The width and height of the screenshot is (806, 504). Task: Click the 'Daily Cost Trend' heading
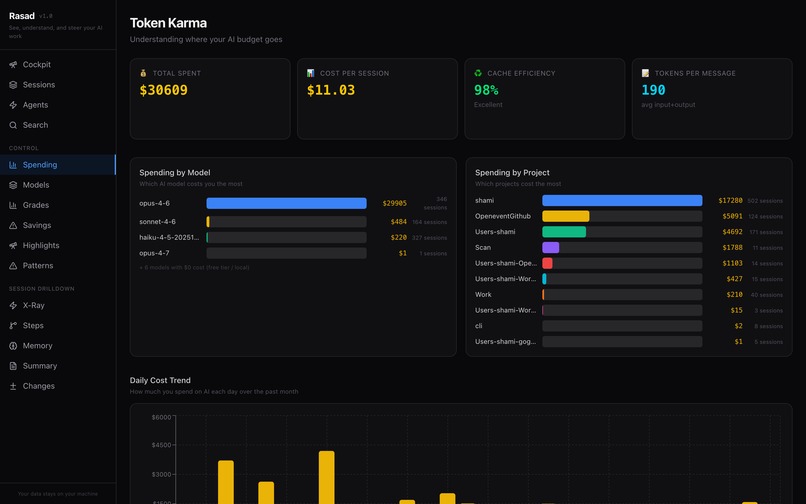[160, 381]
